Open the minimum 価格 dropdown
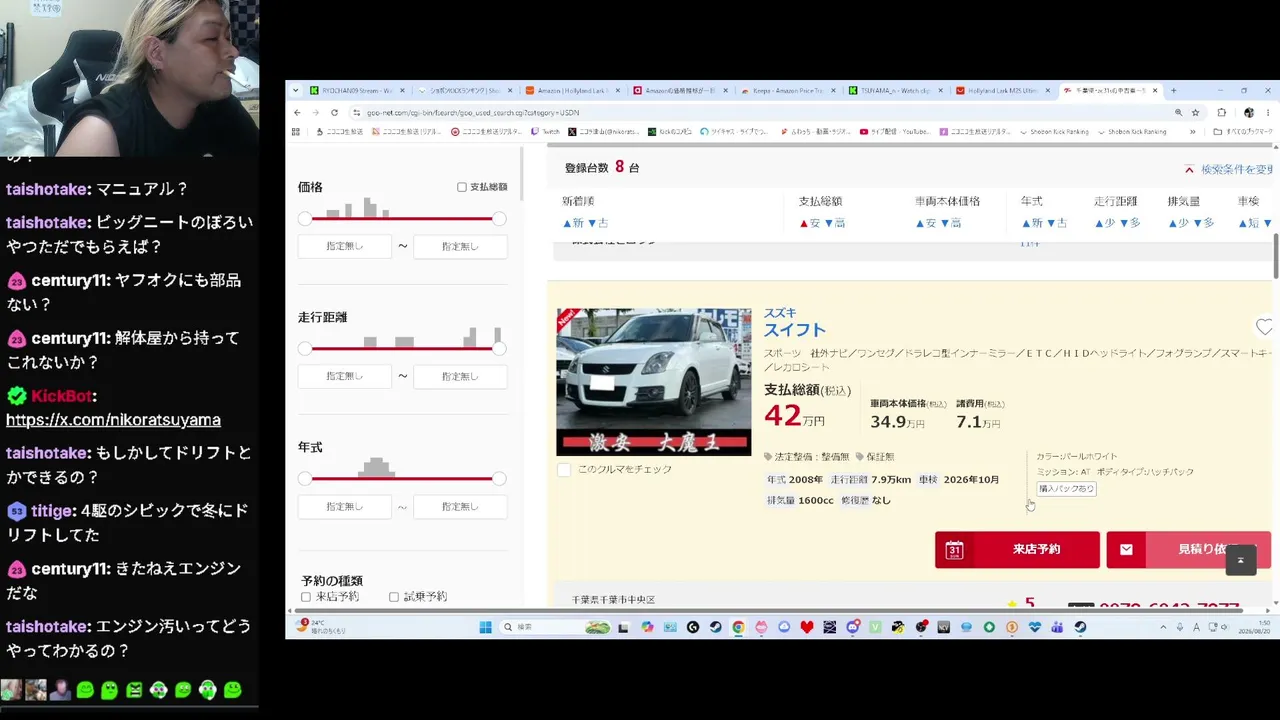Image resolution: width=1280 pixels, height=720 pixels. pyautogui.click(x=345, y=246)
